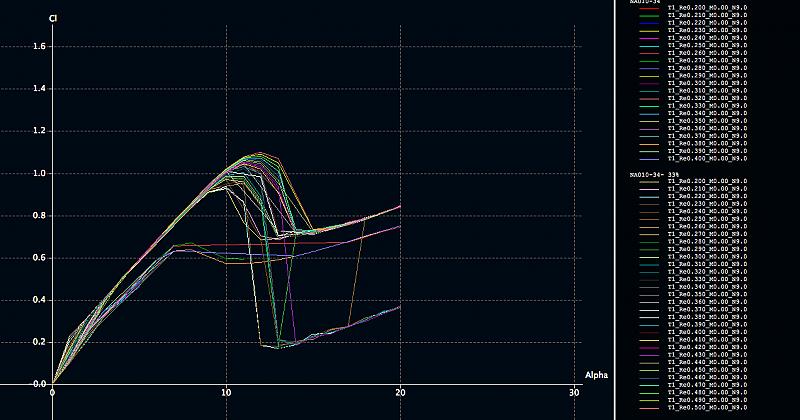This screenshot has height=420, width=800.
Task: Click the T1_Re0.450_M0.00_N9.0 legend text
Action: [x=707, y=370]
